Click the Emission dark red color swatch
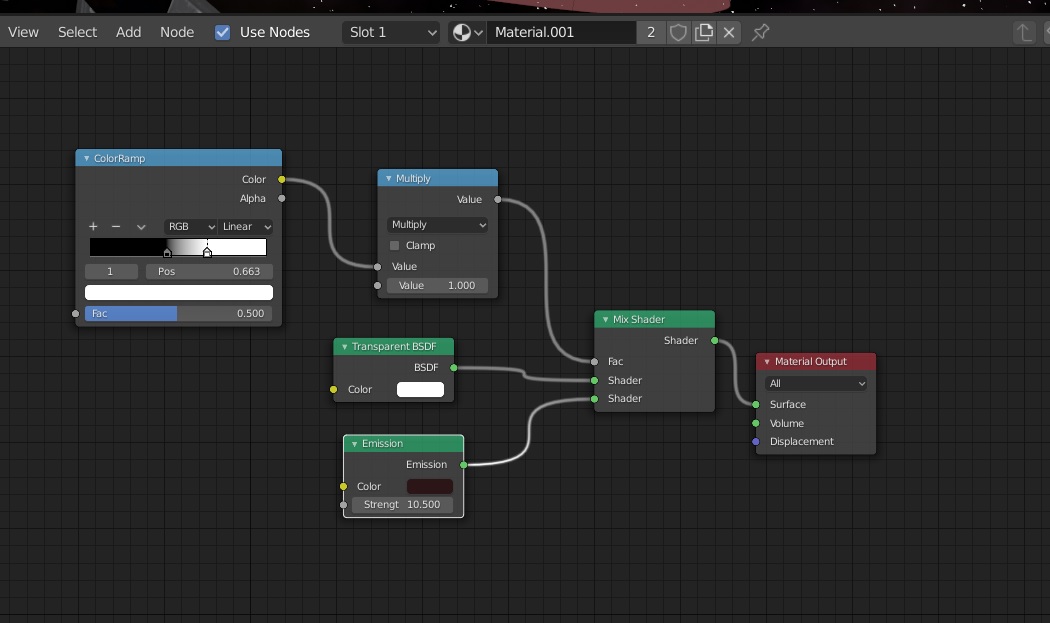The image size is (1050, 623). [x=430, y=486]
